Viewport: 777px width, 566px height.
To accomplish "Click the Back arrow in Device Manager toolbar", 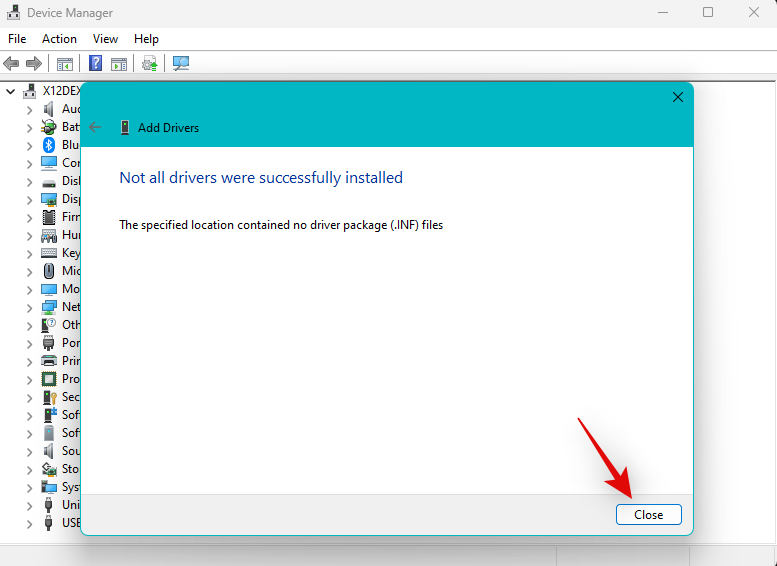I will pyautogui.click(x=11, y=63).
